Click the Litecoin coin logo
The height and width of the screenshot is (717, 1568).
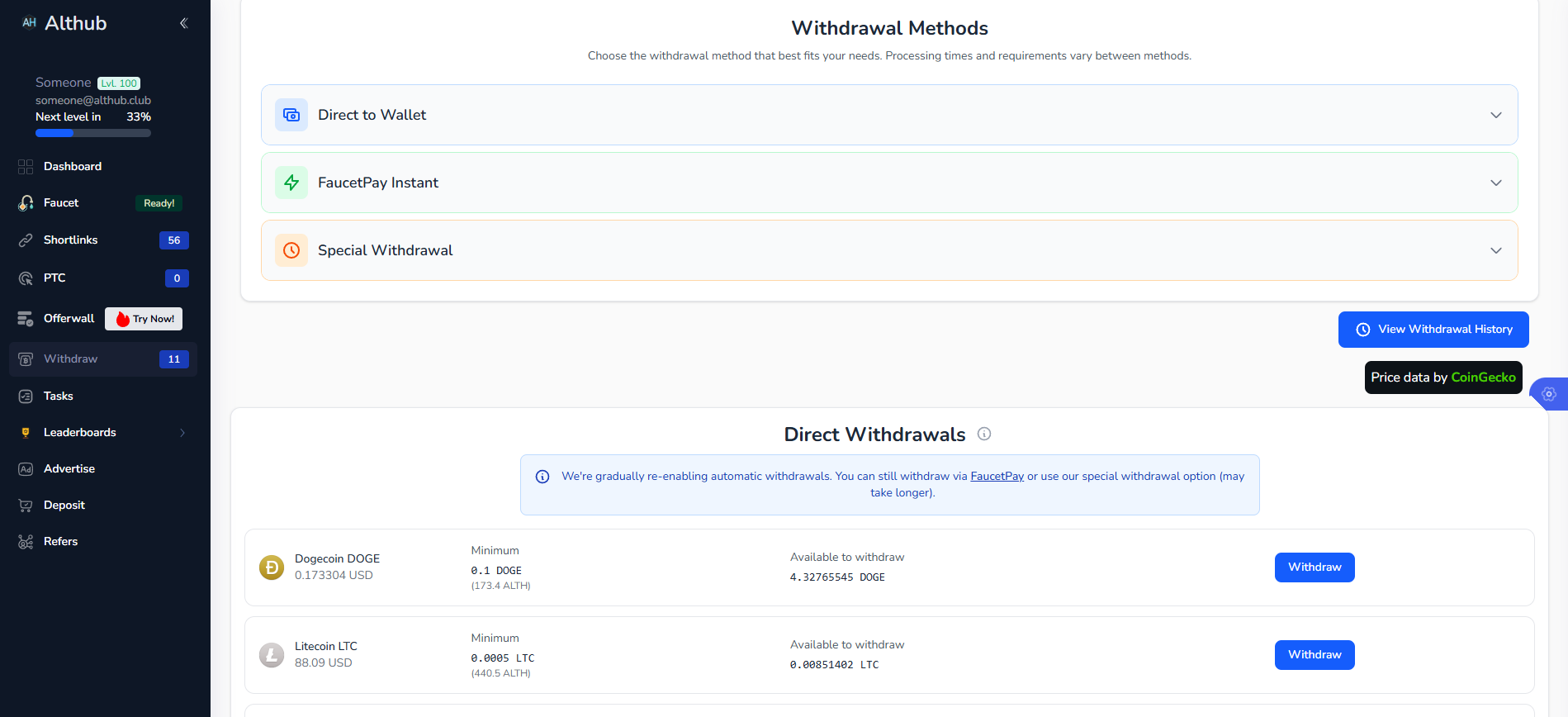tap(272, 655)
